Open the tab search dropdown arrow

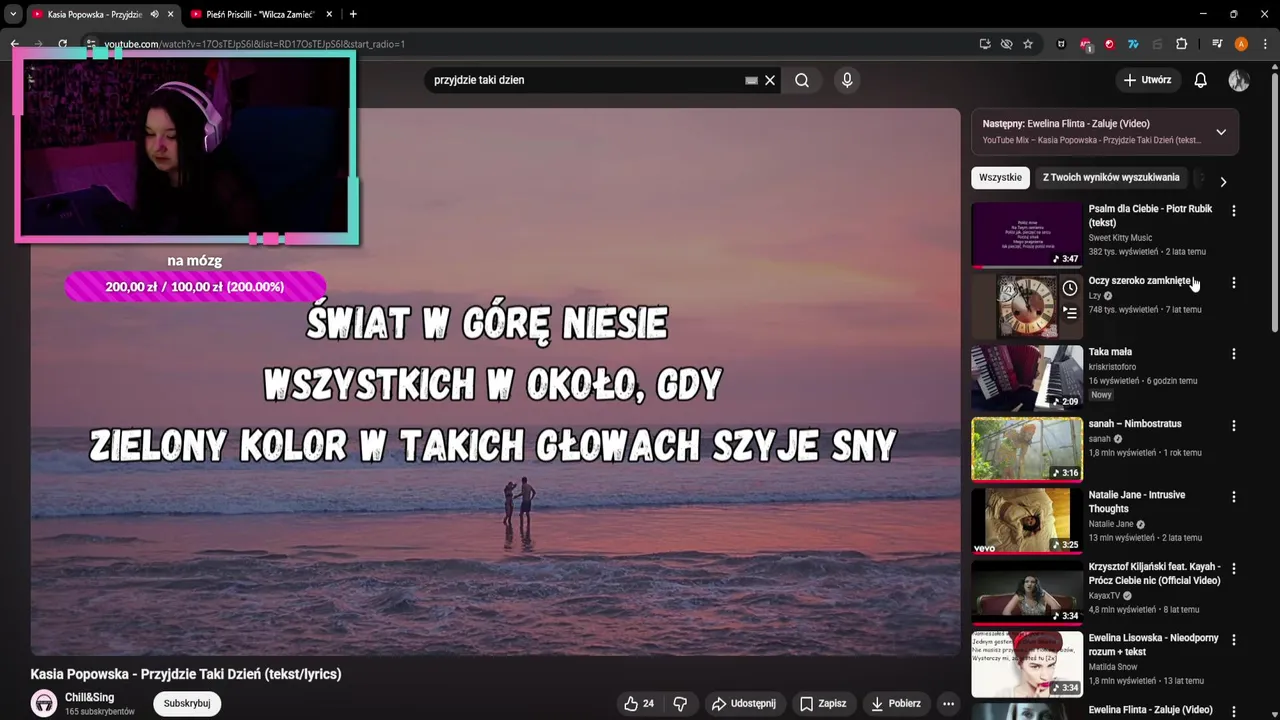(13, 14)
